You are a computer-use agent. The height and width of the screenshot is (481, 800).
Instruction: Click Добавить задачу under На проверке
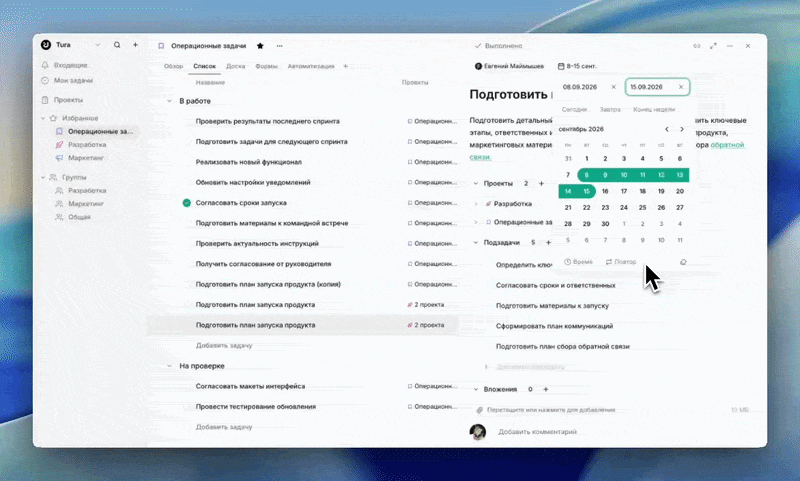(224, 427)
